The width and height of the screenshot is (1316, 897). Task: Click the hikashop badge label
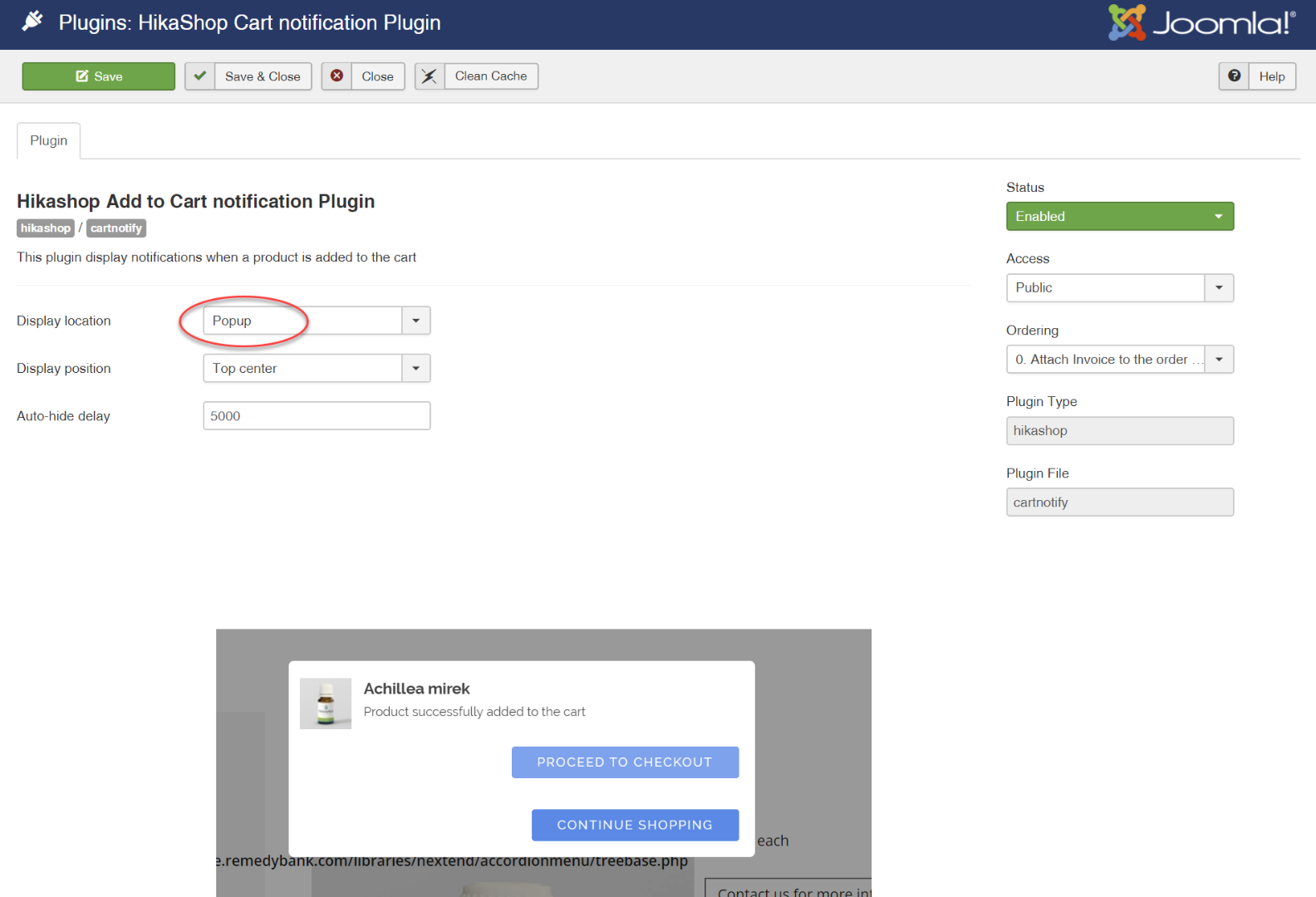(x=46, y=228)
